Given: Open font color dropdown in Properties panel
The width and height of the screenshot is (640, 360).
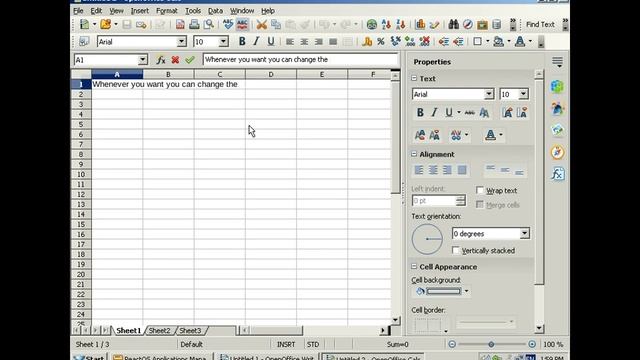Looking at the screenshot, I should [x=501, y=135].
